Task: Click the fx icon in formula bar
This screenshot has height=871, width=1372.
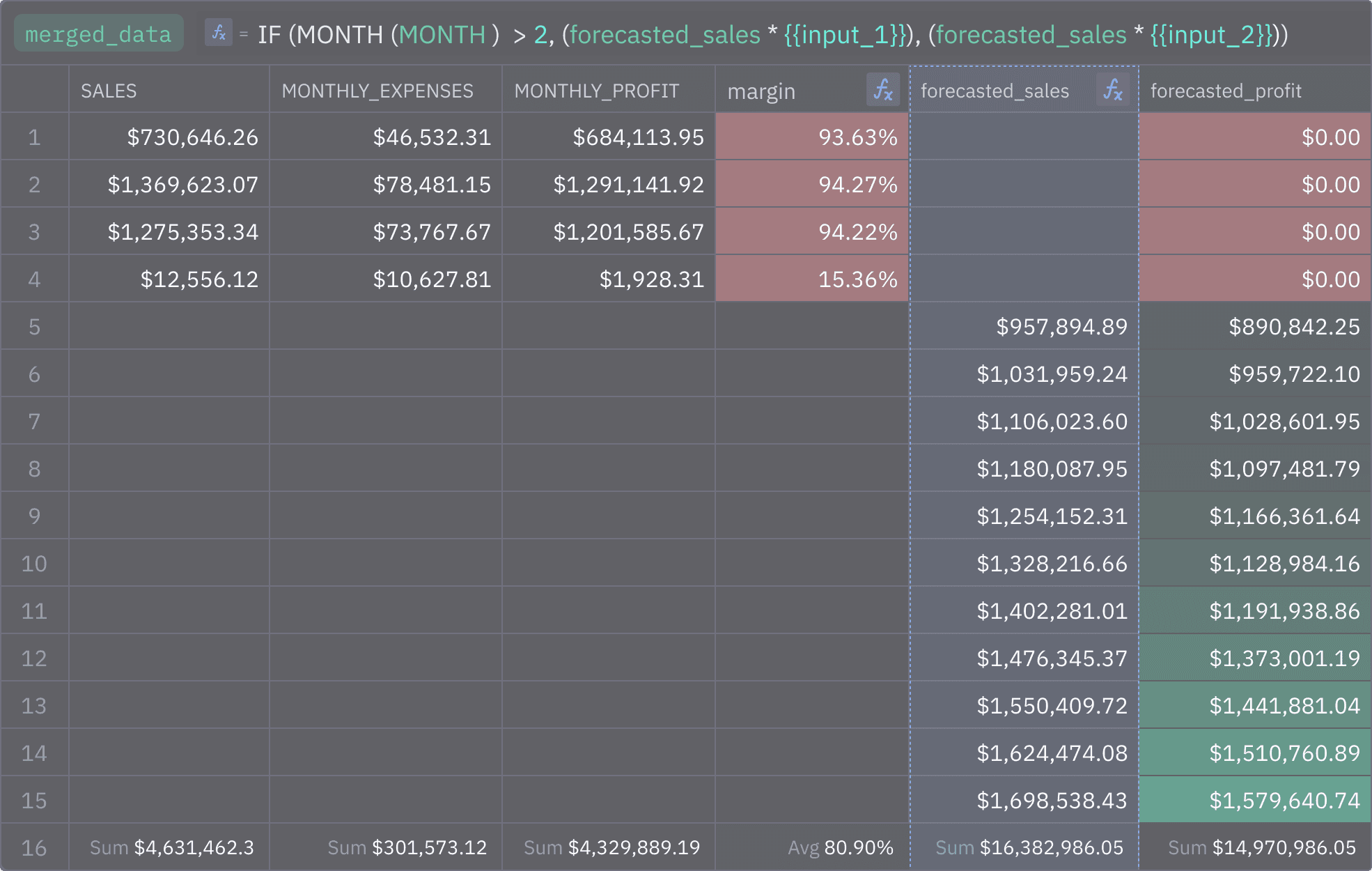Action: coord(218,33)
